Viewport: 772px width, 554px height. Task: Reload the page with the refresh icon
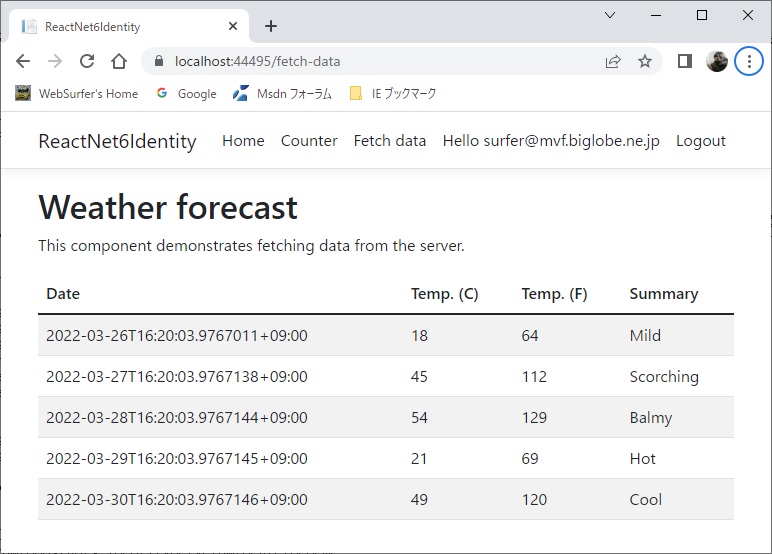coord(87,61)
